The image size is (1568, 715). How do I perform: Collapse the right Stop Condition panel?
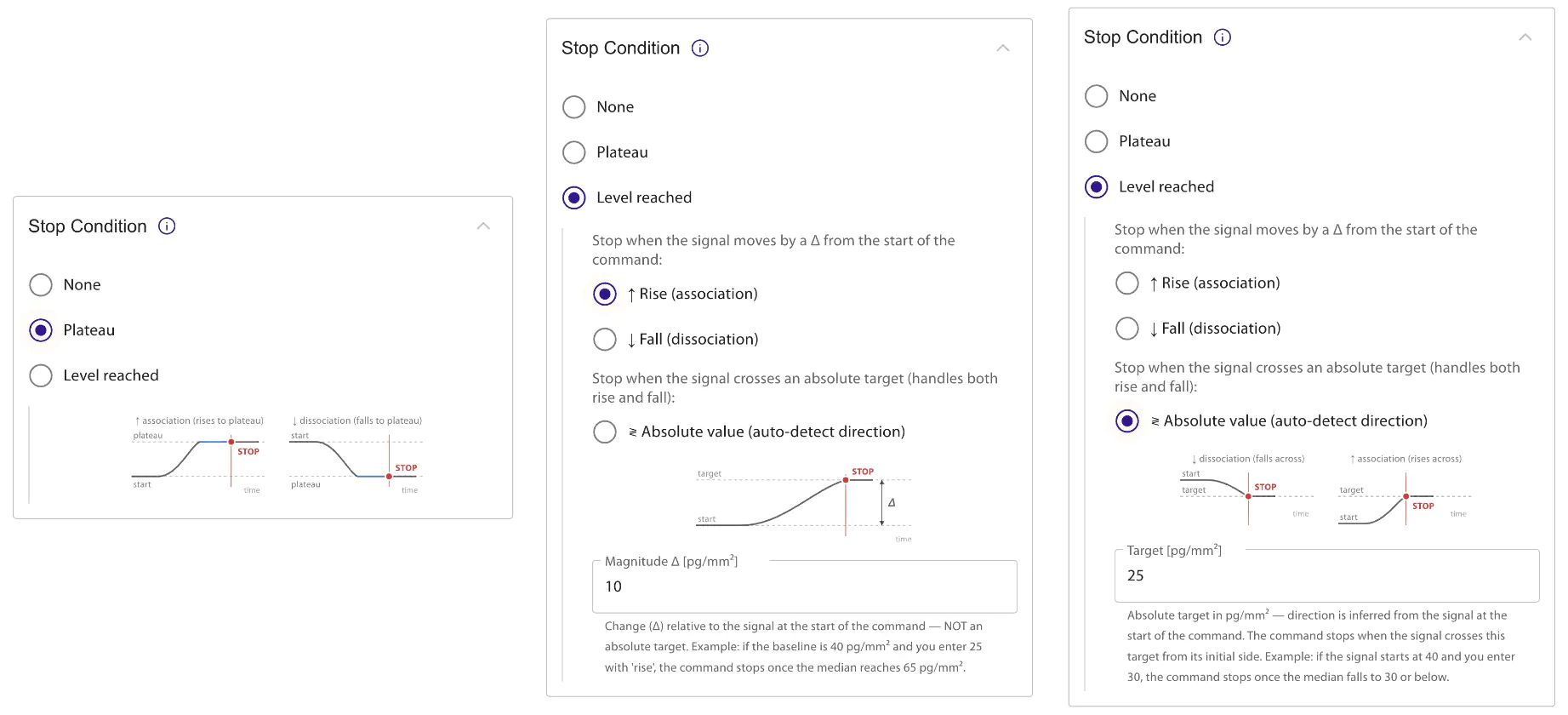coord(1525,37)
